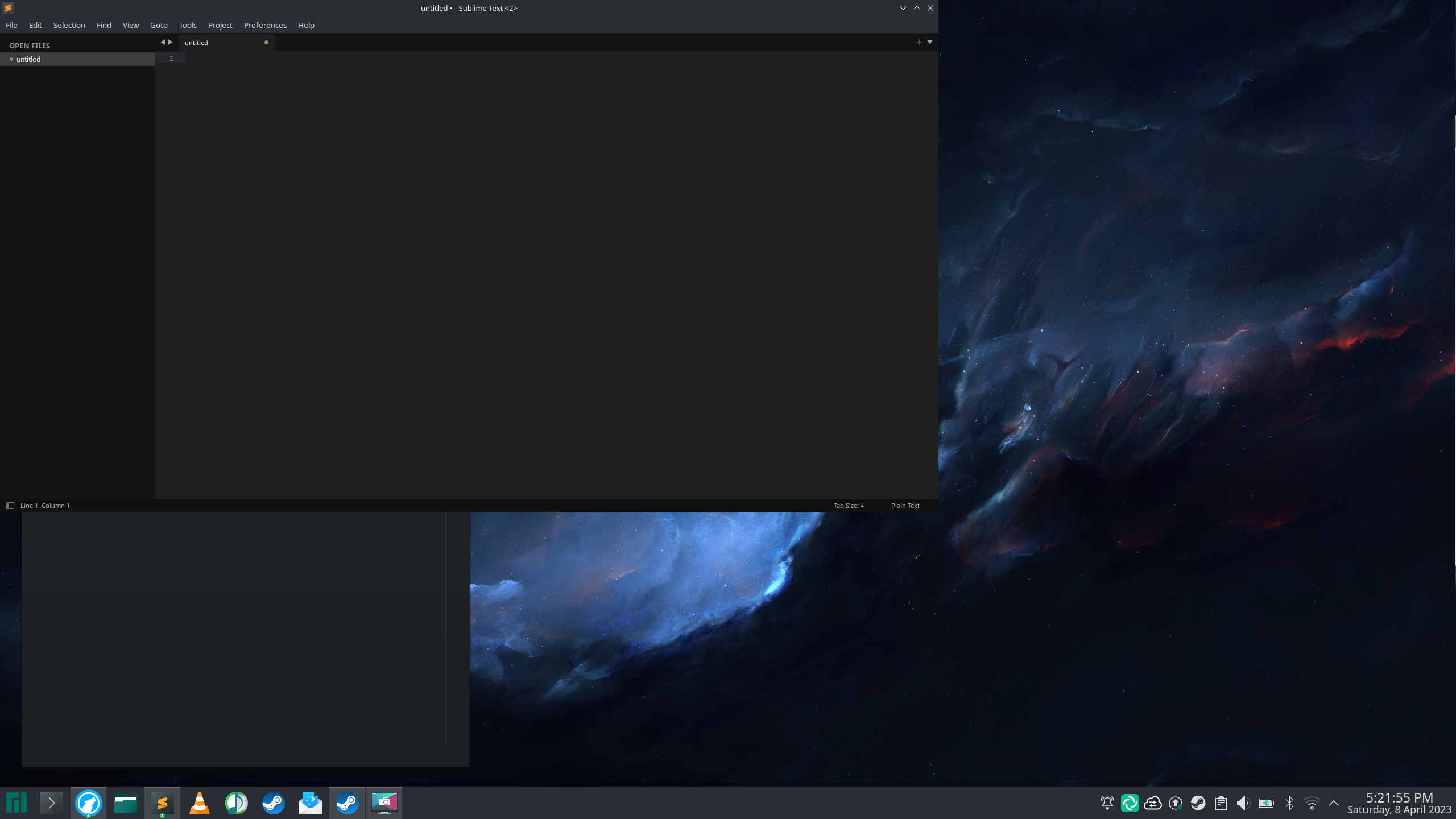Open the Goto menu
The image size is (1456, 819).
coord(159,25)
